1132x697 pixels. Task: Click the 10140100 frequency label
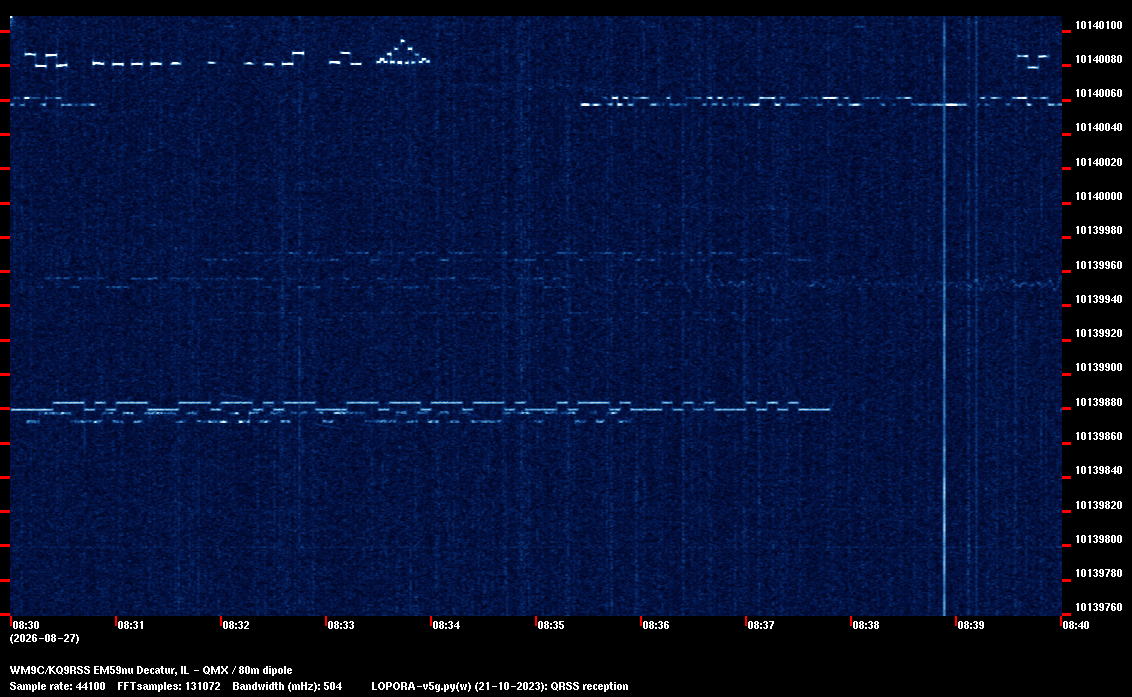point(1099,25)
